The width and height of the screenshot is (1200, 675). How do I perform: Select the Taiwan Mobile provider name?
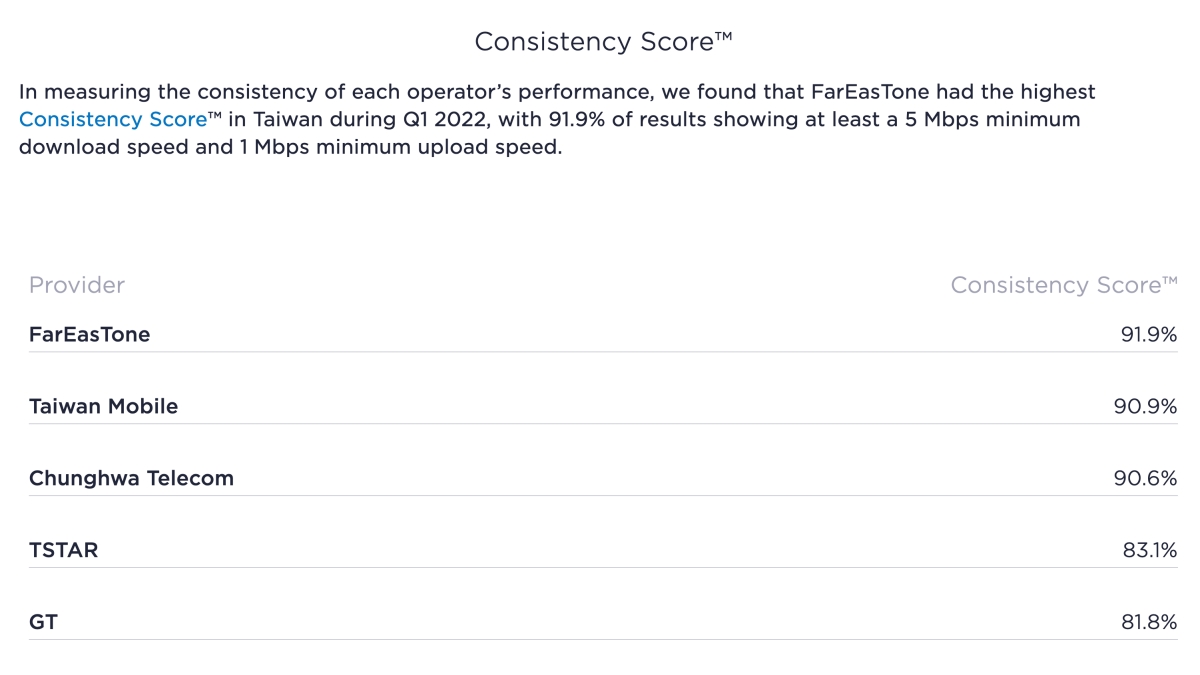click(104, 407)
